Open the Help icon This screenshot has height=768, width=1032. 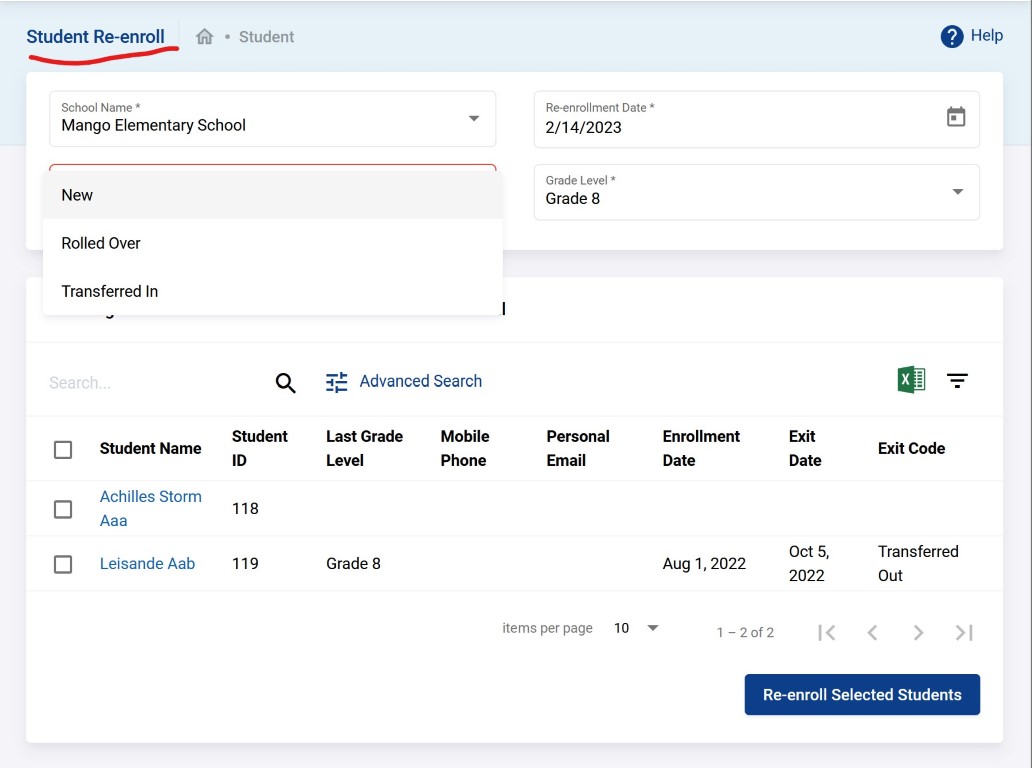click(951, 36)
